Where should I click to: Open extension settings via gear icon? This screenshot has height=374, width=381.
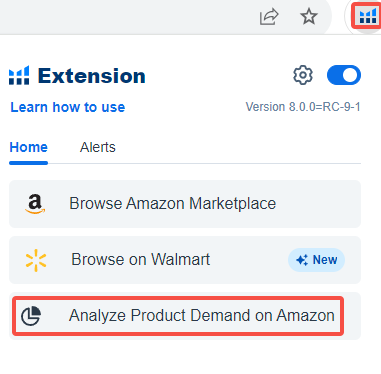(303, 75)
